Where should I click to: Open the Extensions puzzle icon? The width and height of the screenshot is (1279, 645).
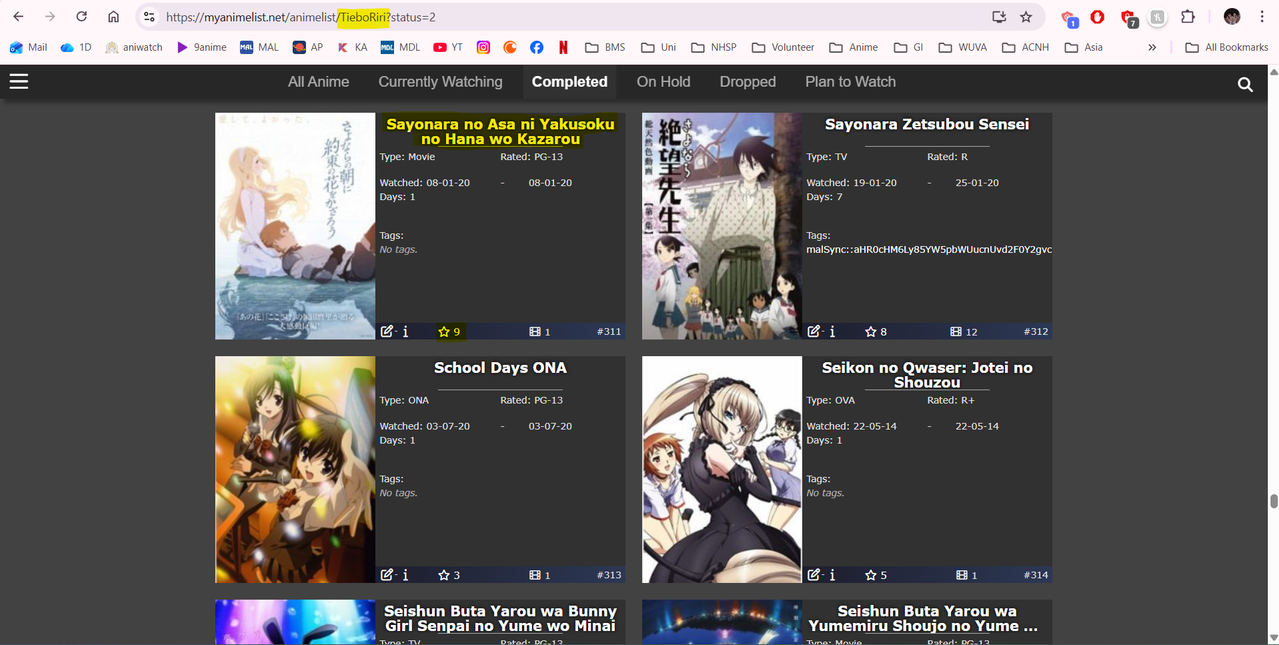[x=1188, y=17]
